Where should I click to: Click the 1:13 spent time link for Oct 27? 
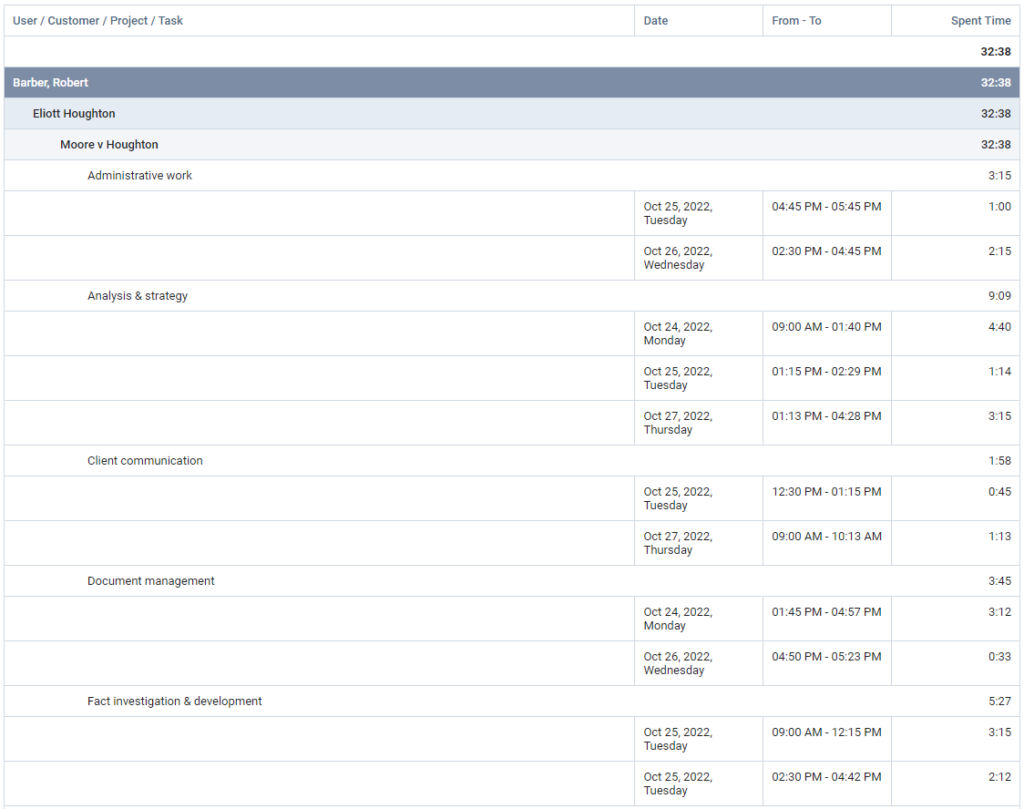point(1001,536)
